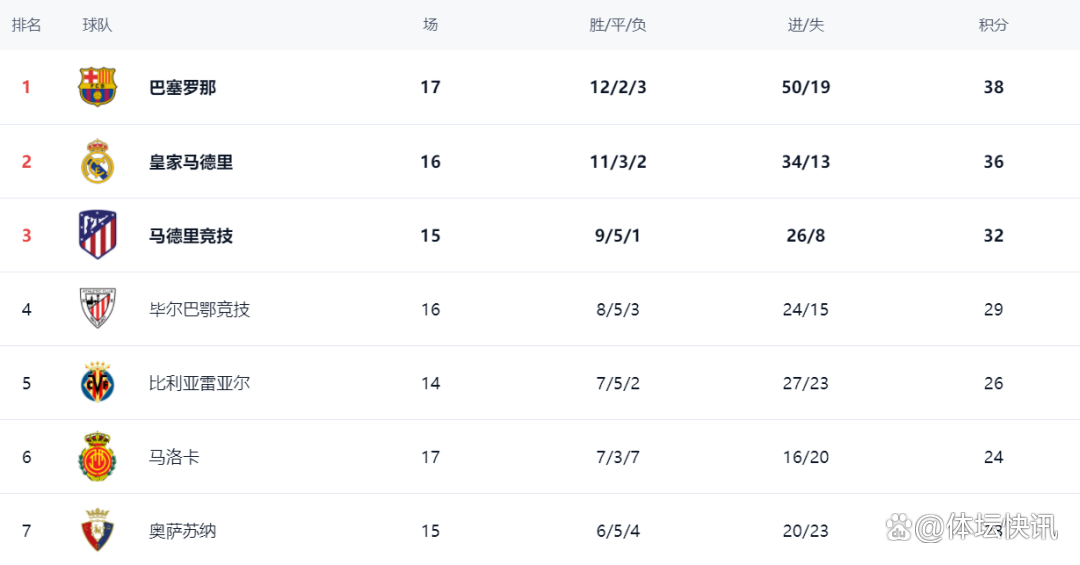
Task: Click the Real Madrid club crest
Action: coord(97,161)
